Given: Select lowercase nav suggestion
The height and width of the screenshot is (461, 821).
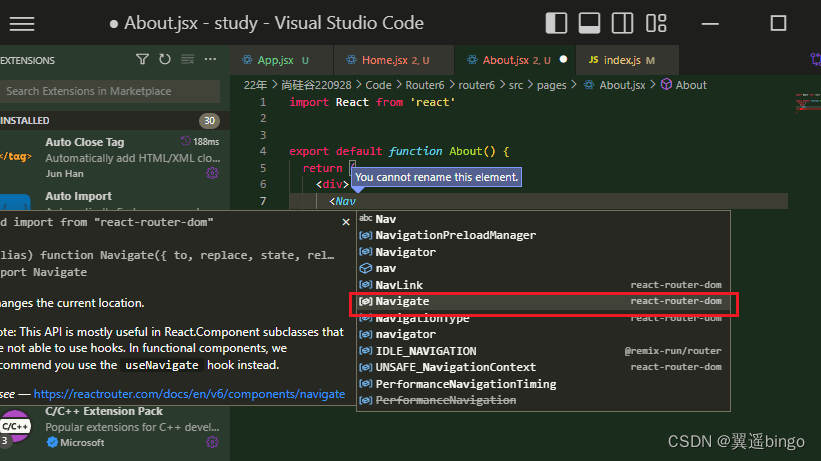Looking at the screenshot, I should coord(543,268).
